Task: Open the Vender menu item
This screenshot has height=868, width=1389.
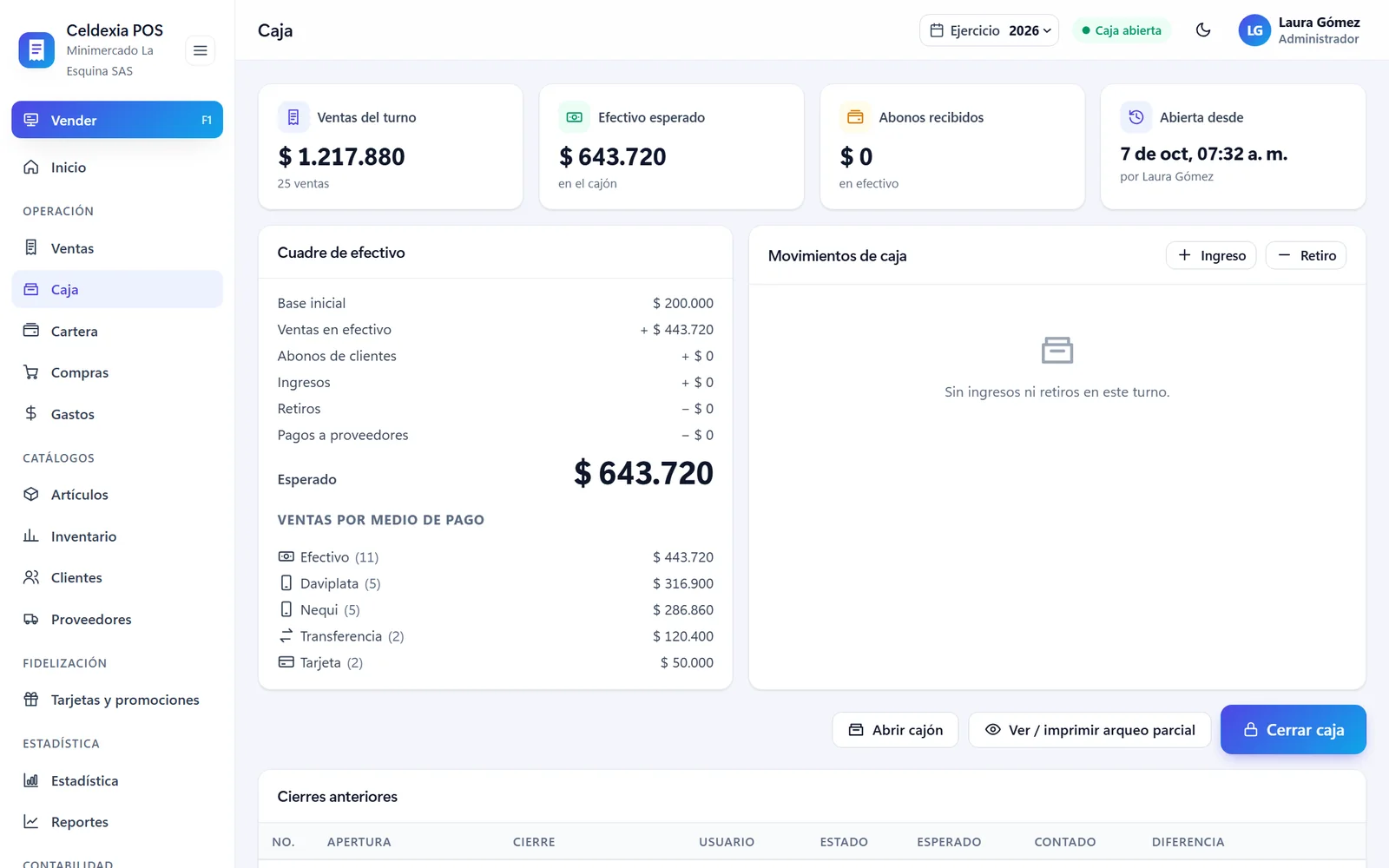Action: pos(117,120)
